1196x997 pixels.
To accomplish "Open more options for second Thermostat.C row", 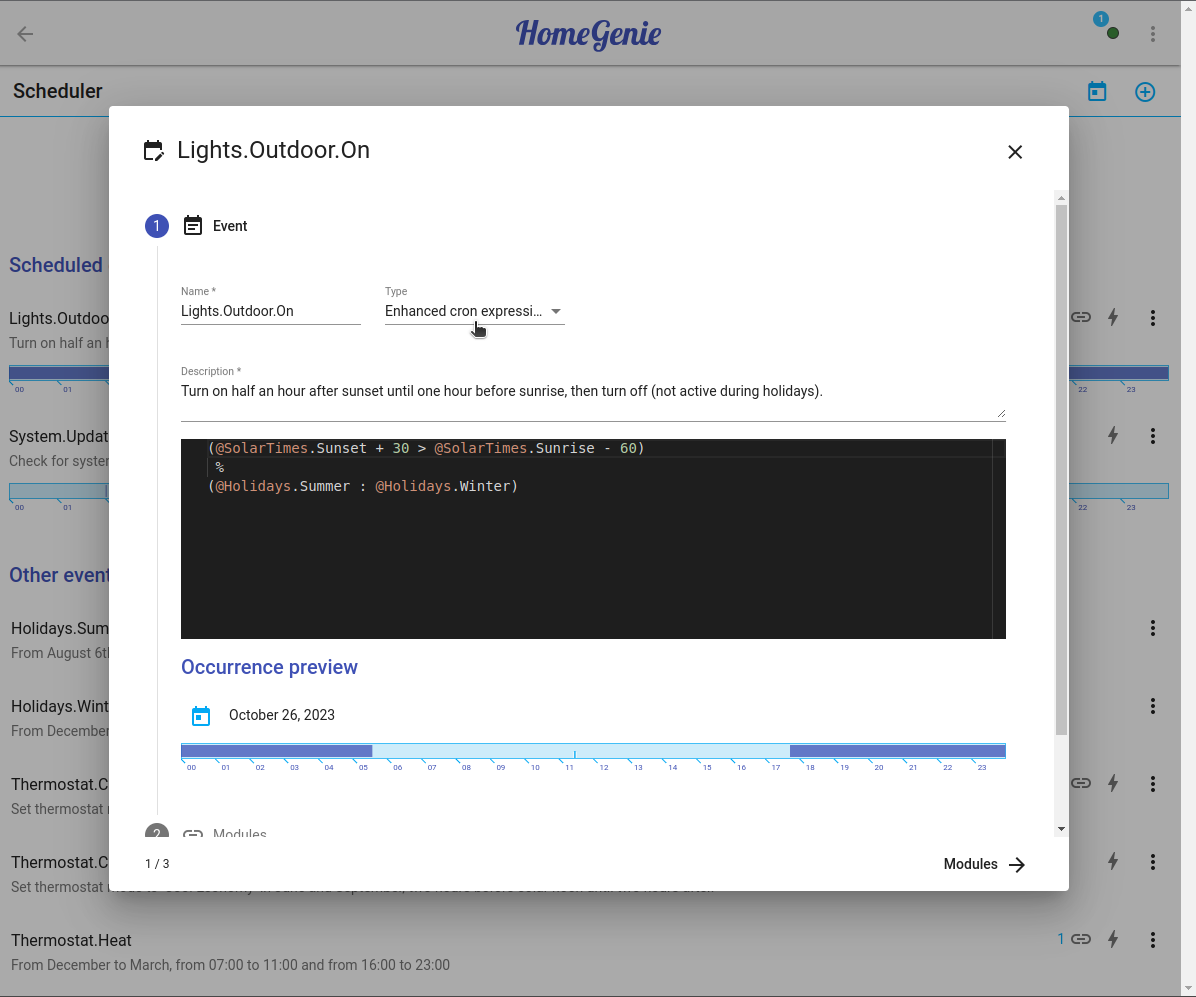I will pyautogui.click(x=1153, y=861).
